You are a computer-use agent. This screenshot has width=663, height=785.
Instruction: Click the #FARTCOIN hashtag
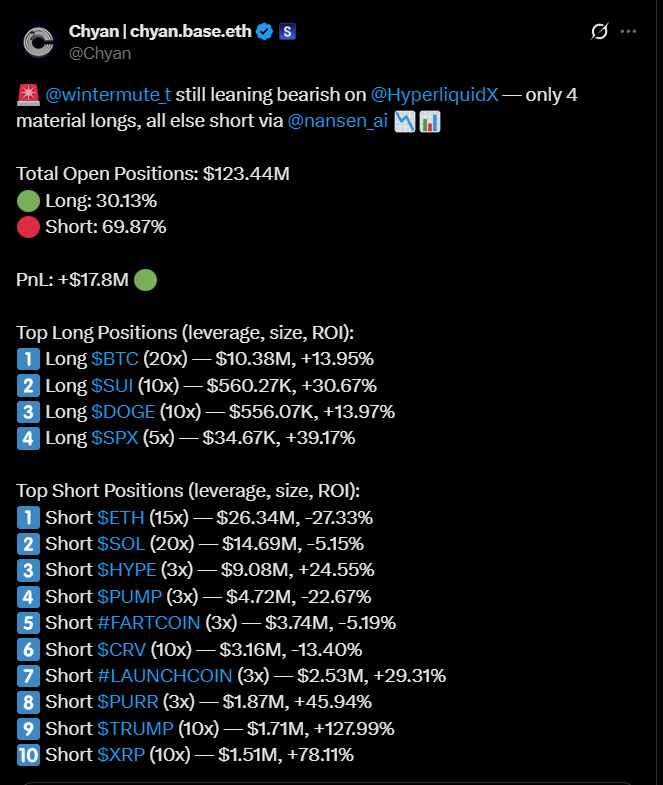(x=149, y=623)
